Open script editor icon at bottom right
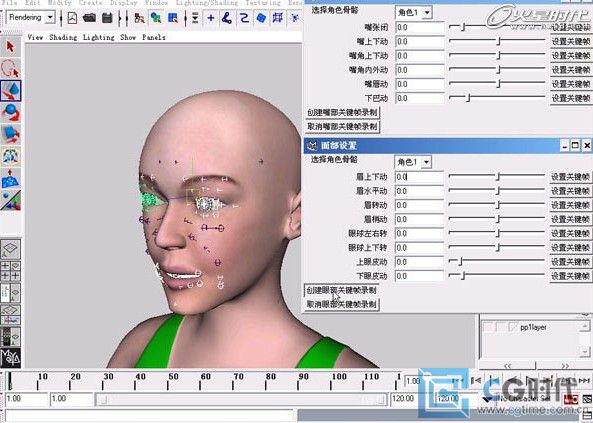593x423 pixels. tap(588, 416)
